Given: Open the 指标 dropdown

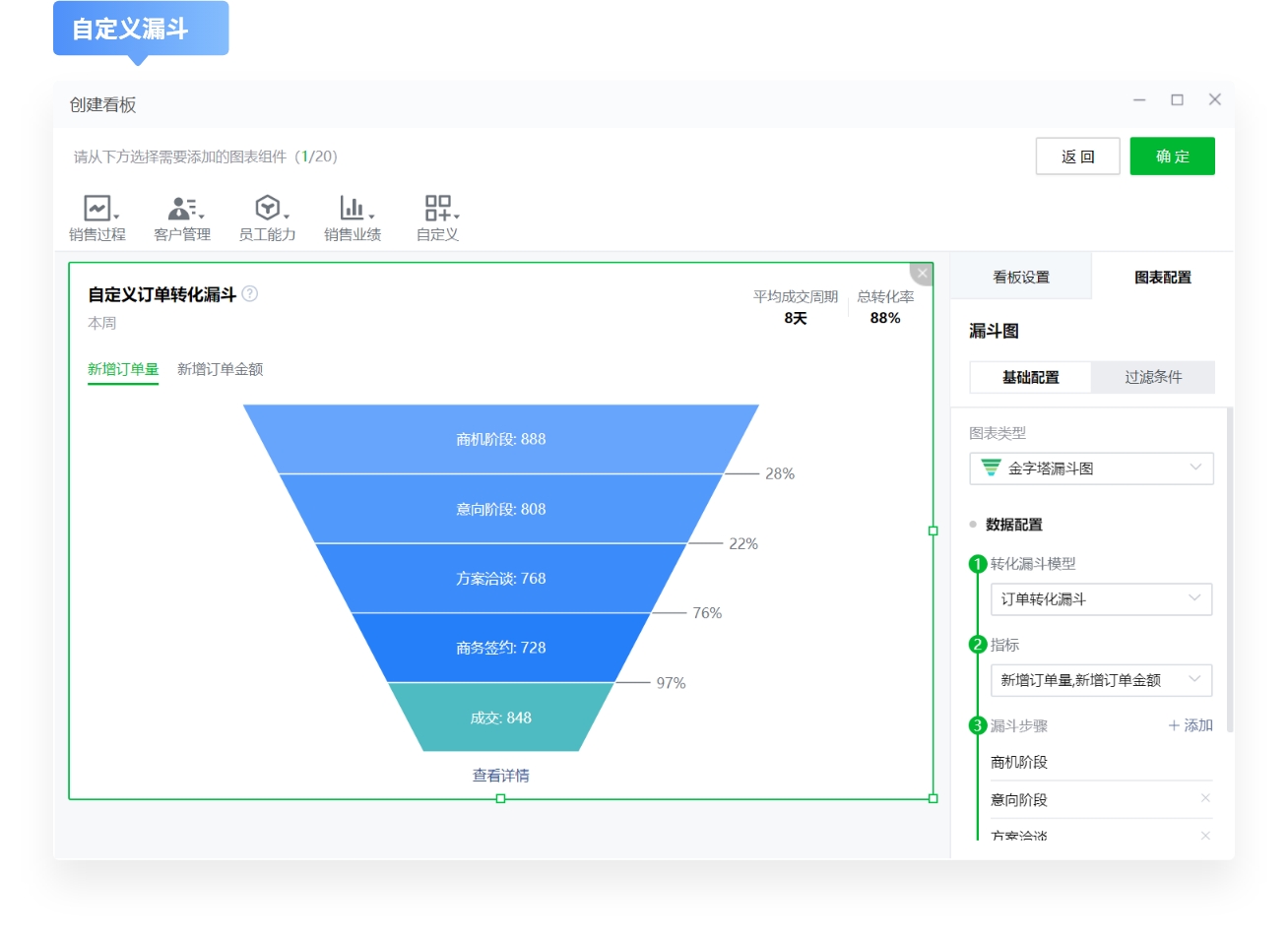Looking at the screenshot, I should click(x=1101, y=679).
